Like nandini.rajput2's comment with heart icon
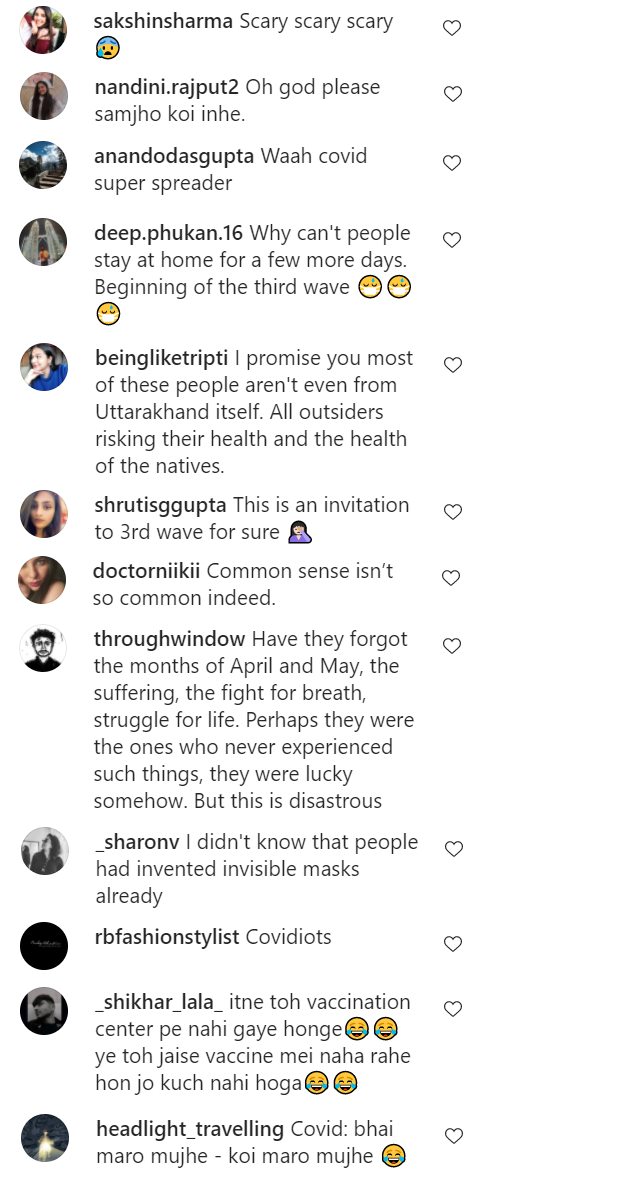This screenshot has width=640, height=1185. click(x=452, y=94)
